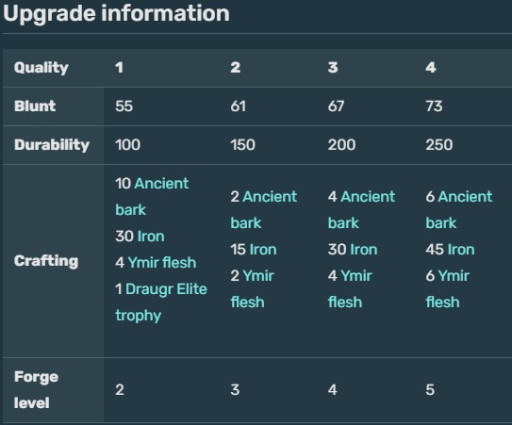Open Ancient bark link in quality 1 column
The height and width of the screenshot is (425, 512).
(152, 196)
